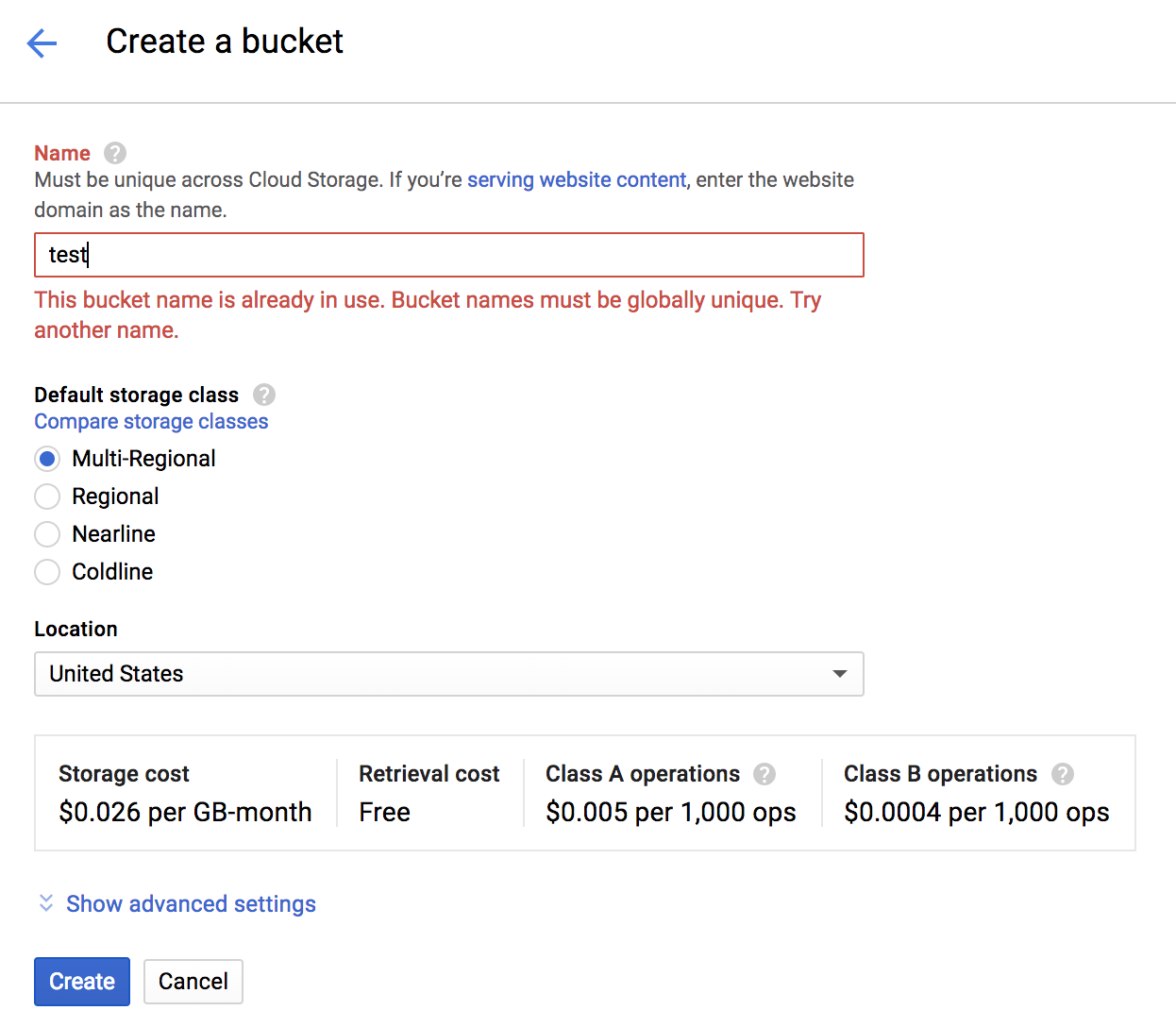Click help icon beside Default storage class
This screenshot has width=1176, height=1027.
coord(264,395)
